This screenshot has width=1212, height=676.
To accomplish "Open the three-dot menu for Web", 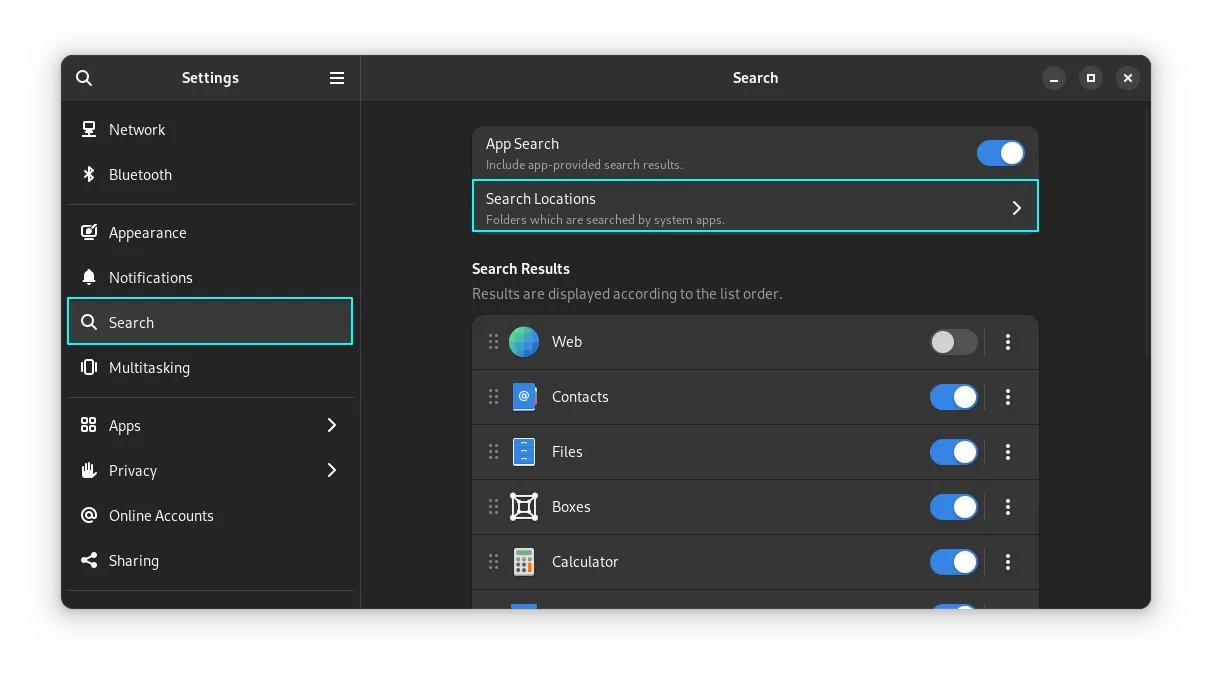I will pos(1007,342).
